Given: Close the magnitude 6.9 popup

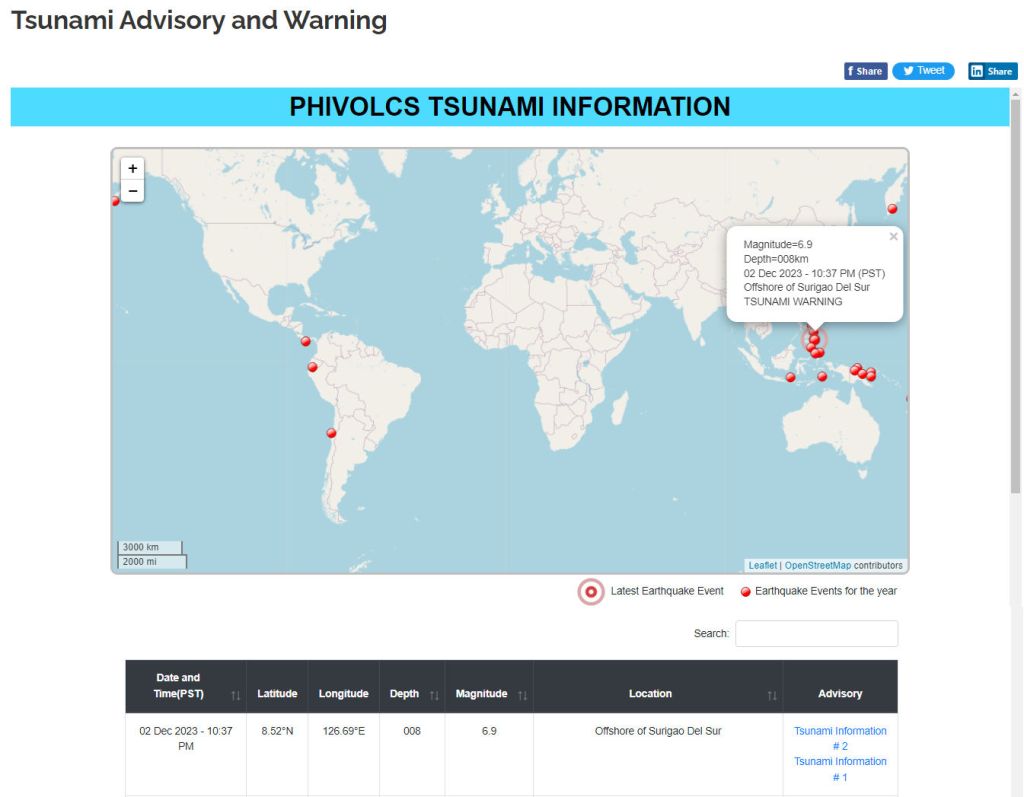Looking at the screenshot, I should click(x=893, y=237).
